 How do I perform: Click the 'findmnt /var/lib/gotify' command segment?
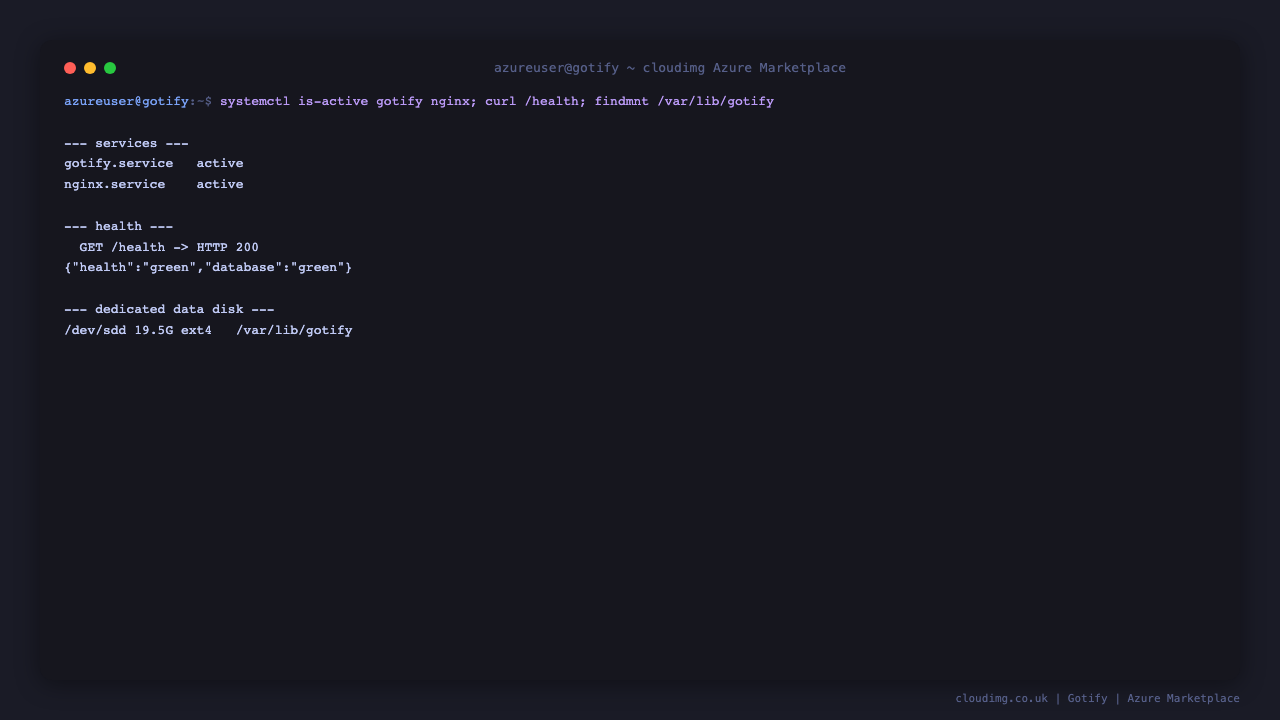[684, 101]
